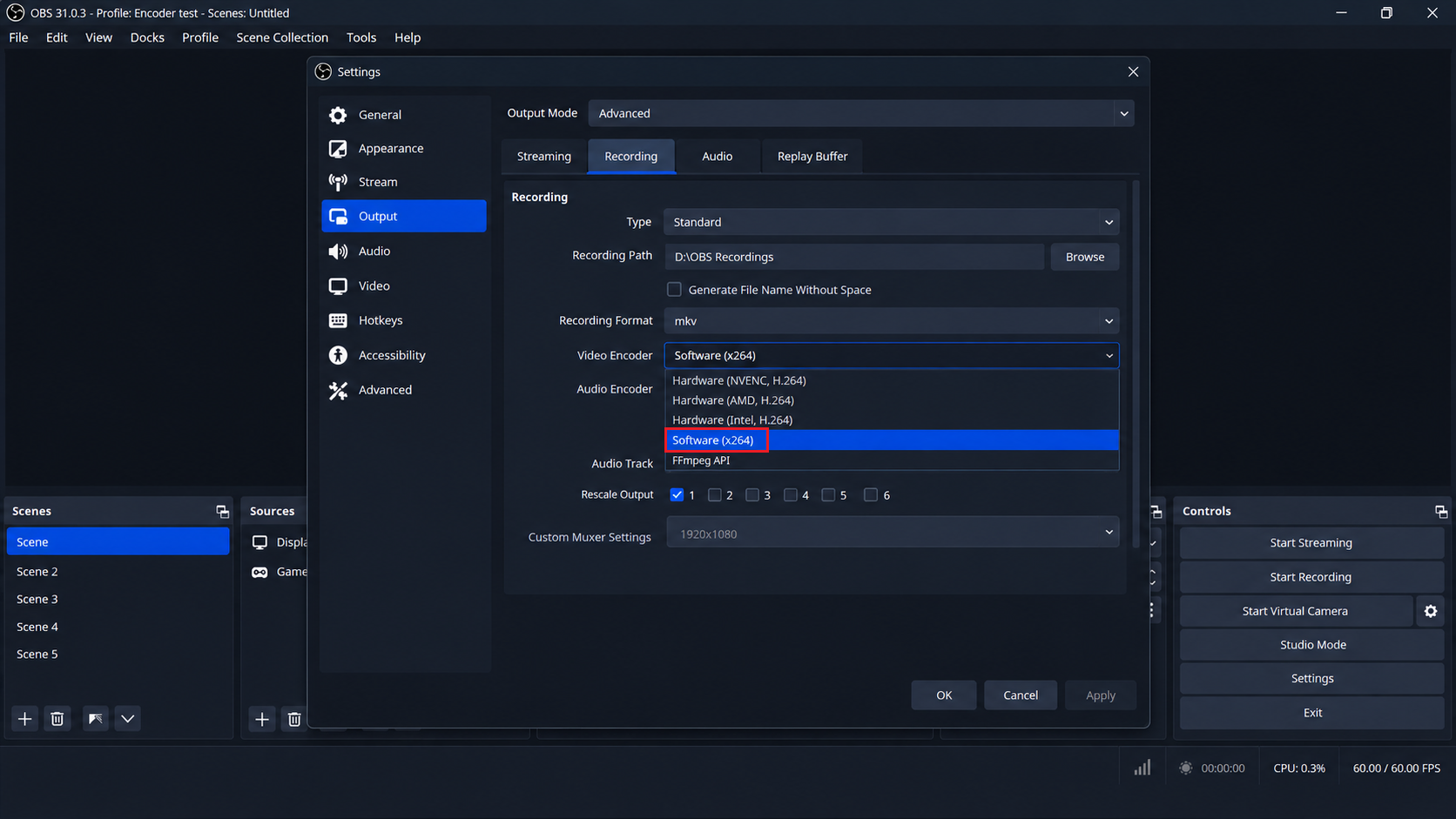Go to the Stream settings section
1456x819 pixels.
coord(403,182)
